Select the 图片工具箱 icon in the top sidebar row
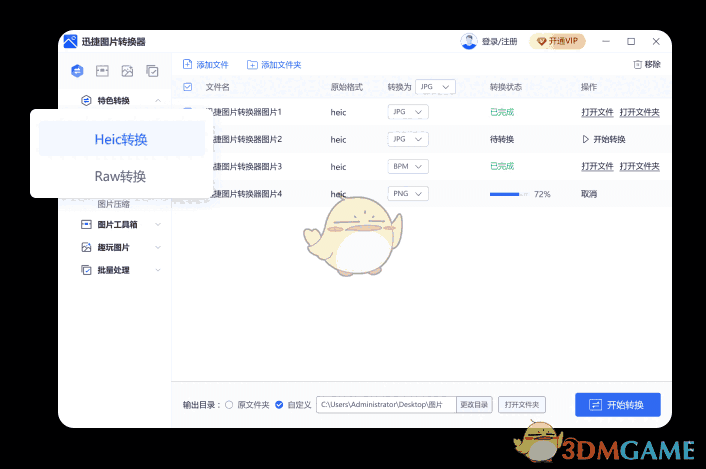The width and height of the screenshot is (706, 469). point(102,71)
